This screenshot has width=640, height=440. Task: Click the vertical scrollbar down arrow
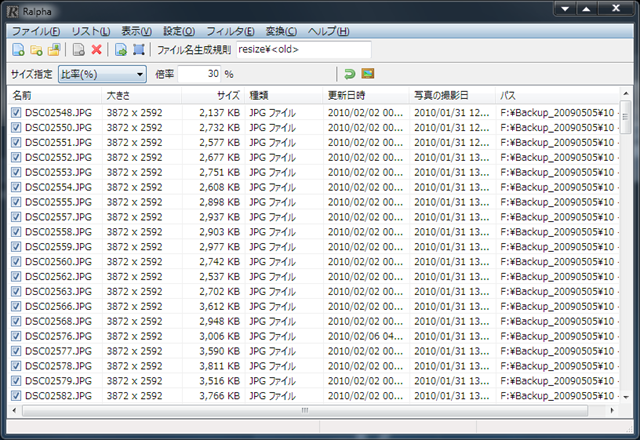[x=626, y=397]
